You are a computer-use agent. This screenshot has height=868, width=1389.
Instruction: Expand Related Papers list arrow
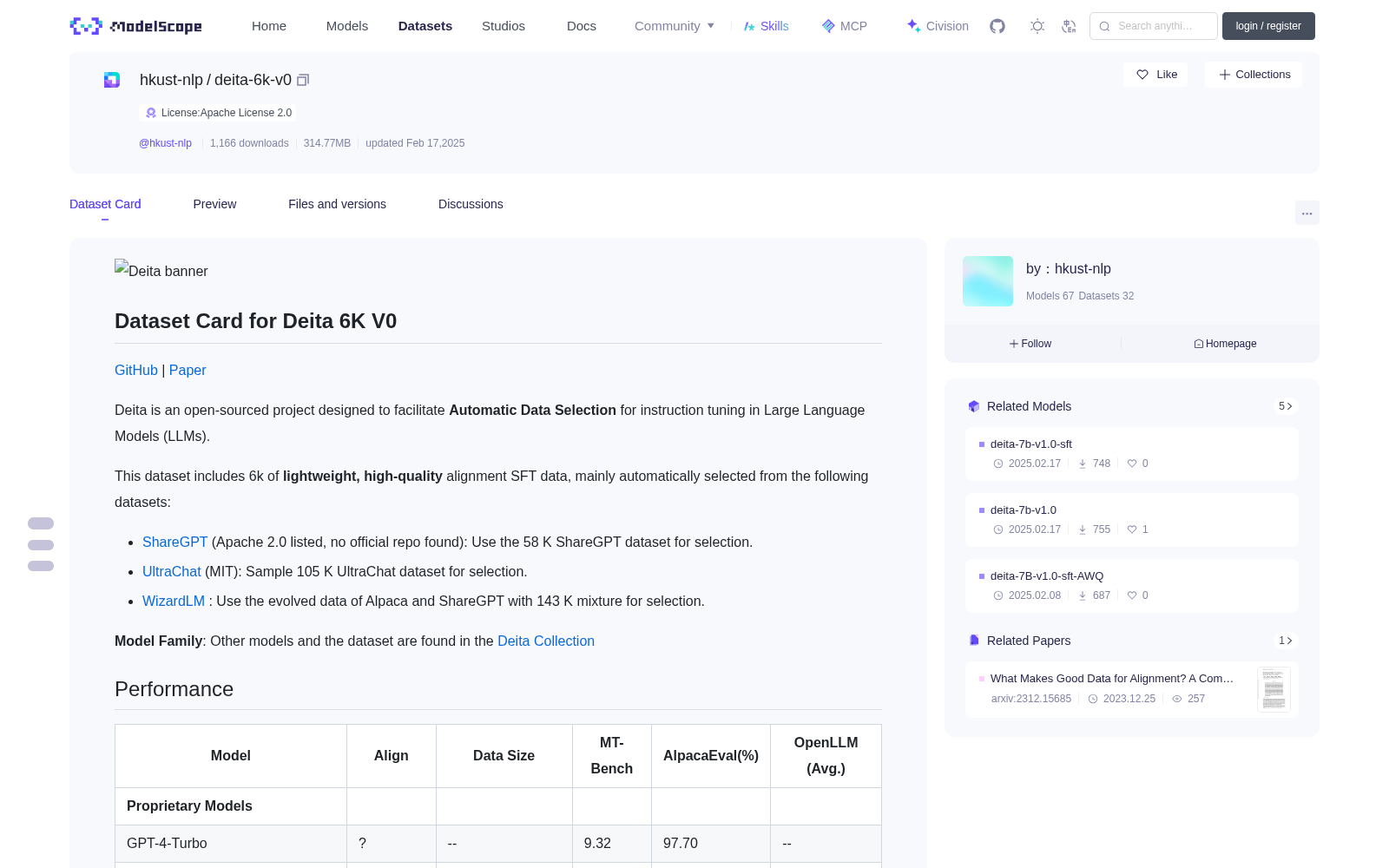click(1286, 641)
